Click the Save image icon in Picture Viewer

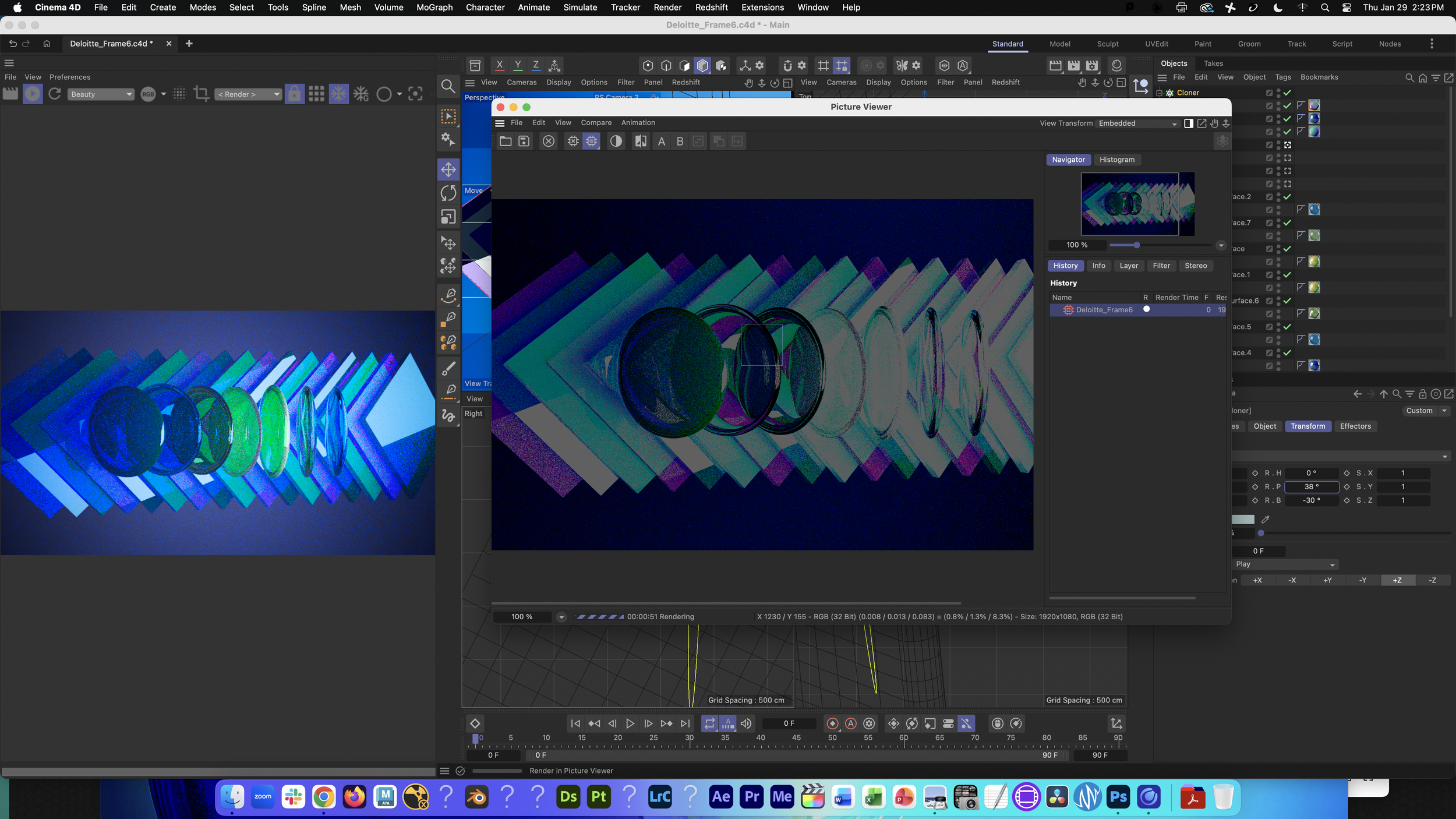click(x=524, y=141)
